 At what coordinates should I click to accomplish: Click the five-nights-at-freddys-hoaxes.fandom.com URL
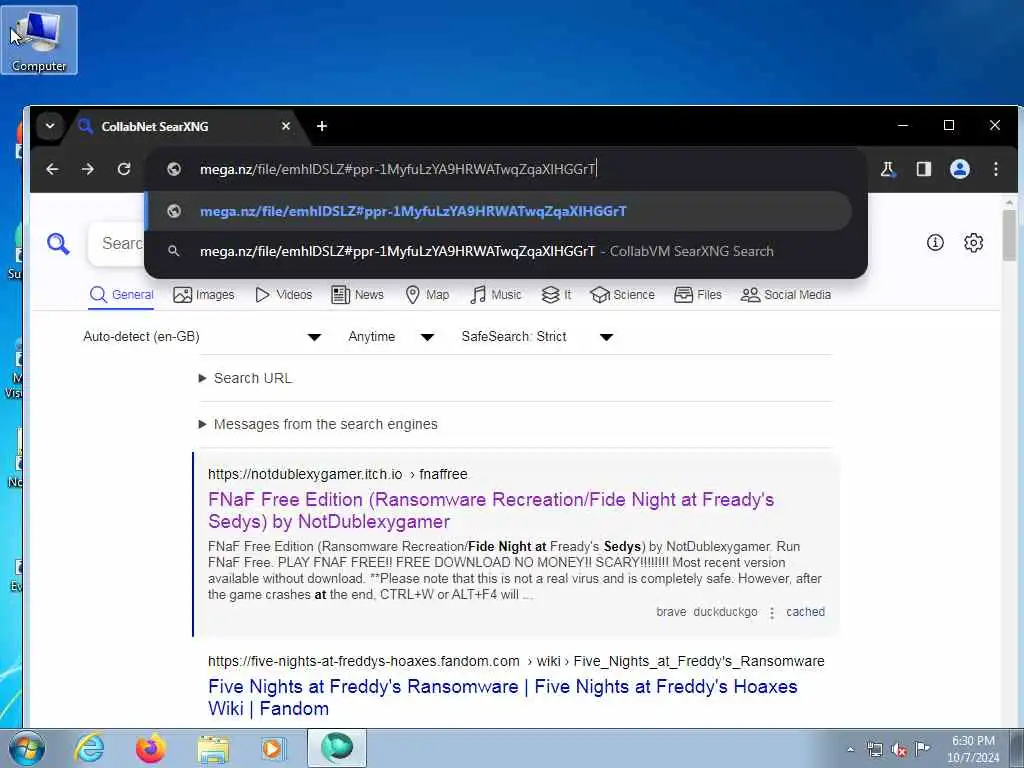[516, 661]
